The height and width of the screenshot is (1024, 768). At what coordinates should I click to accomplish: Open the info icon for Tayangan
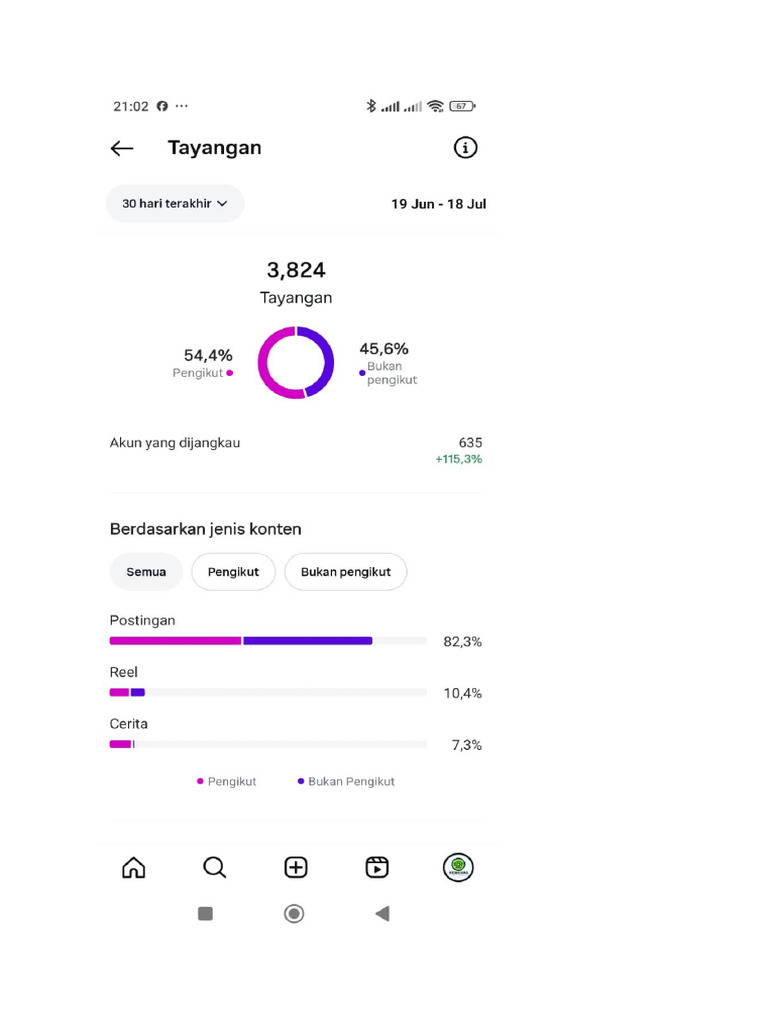point(465,148)
